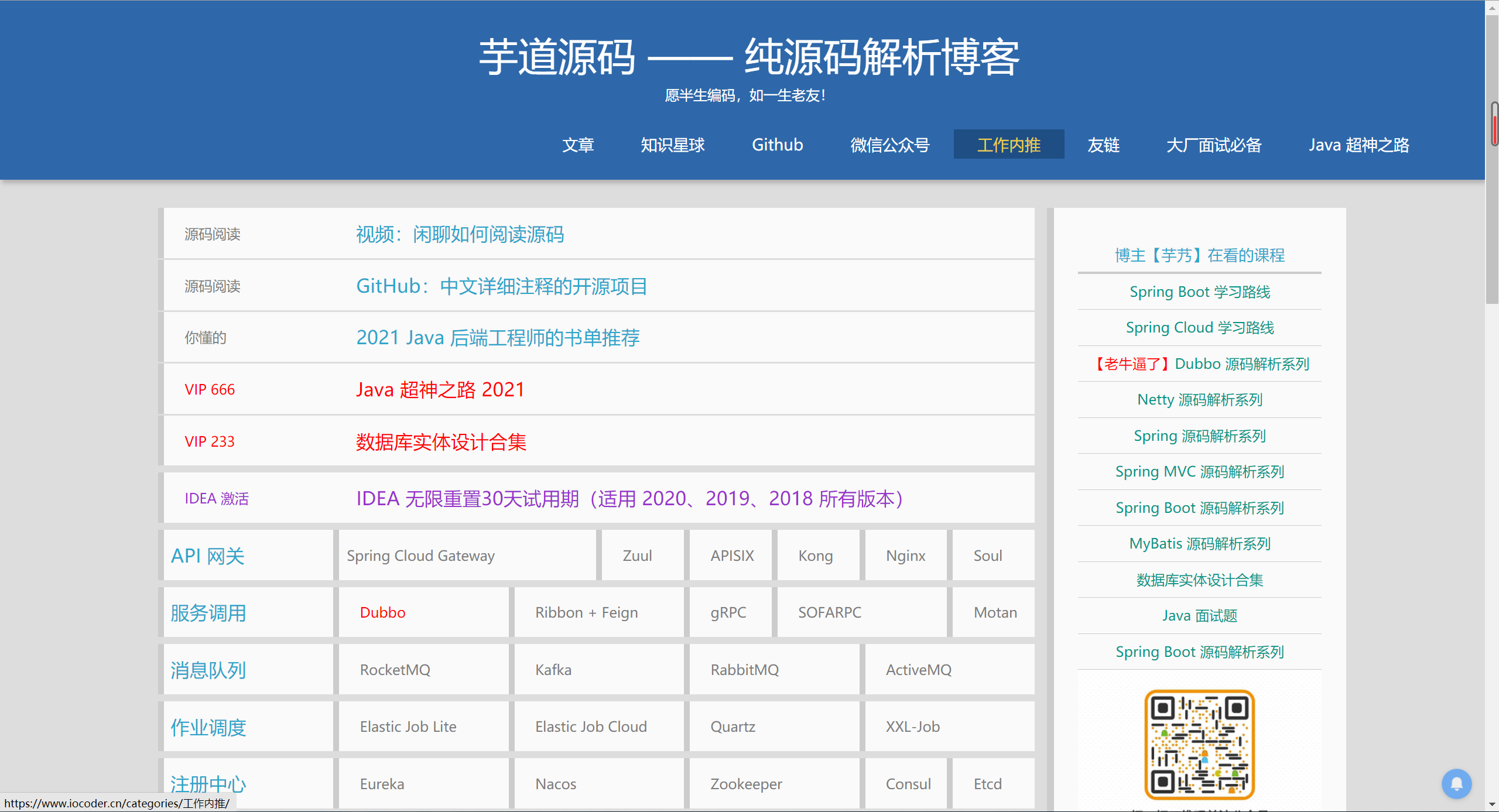Open the WeChat QR code image

(1199, 744)
